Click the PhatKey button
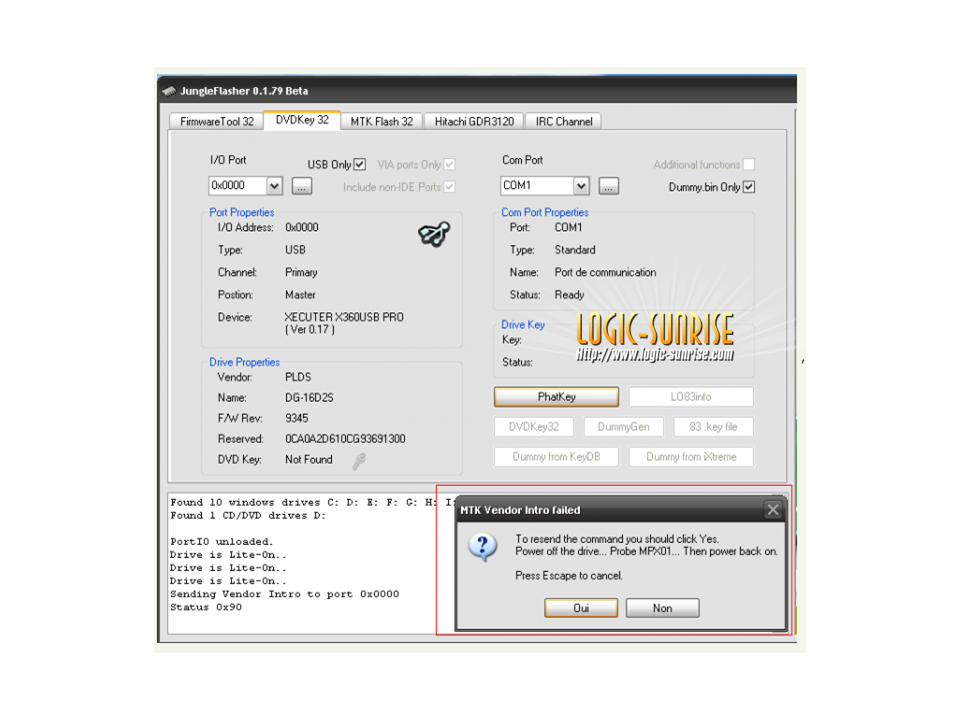The height and width of the screenshot is (720, 960). click(557, 397)
